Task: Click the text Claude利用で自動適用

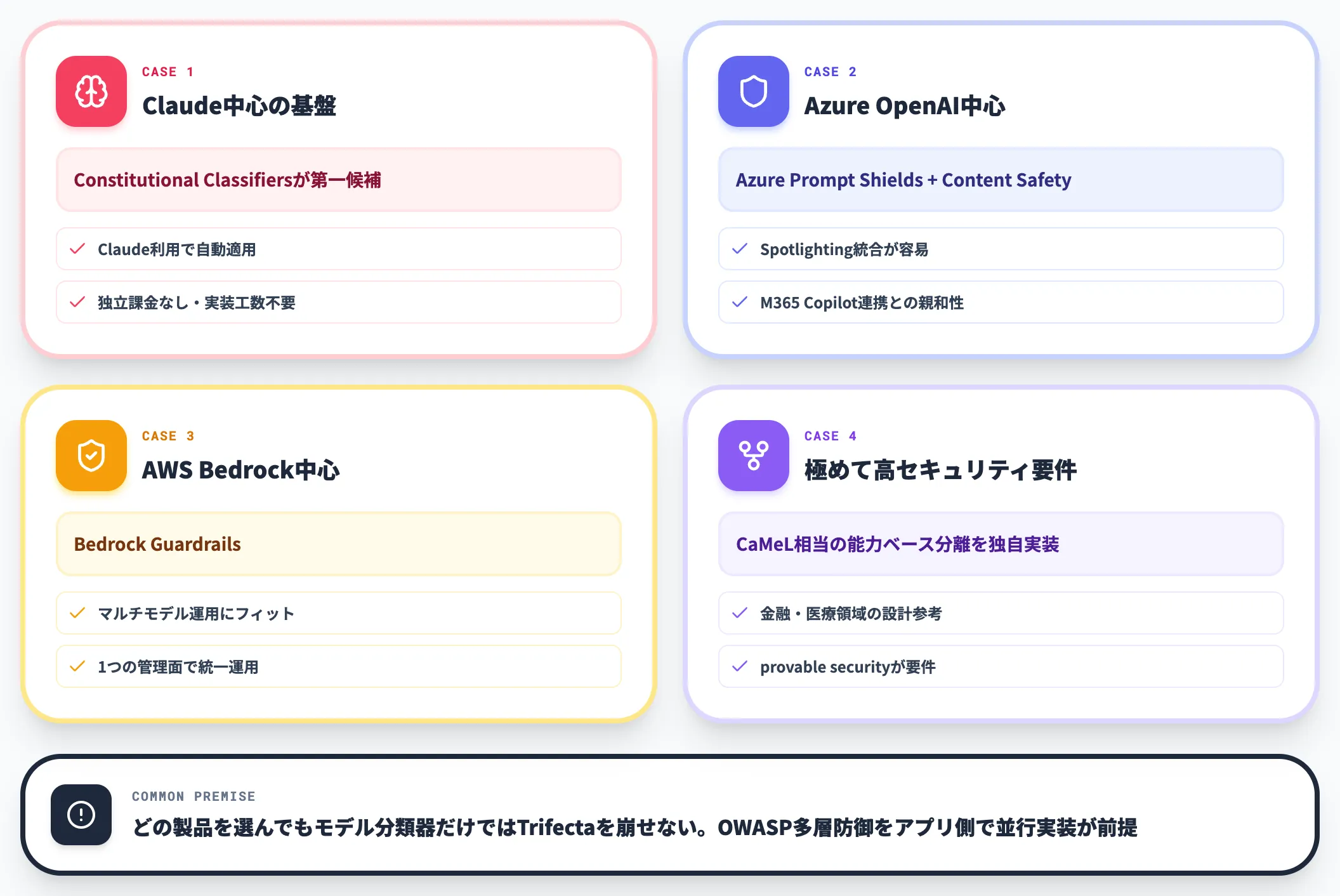Action: [x=177, y=249]
